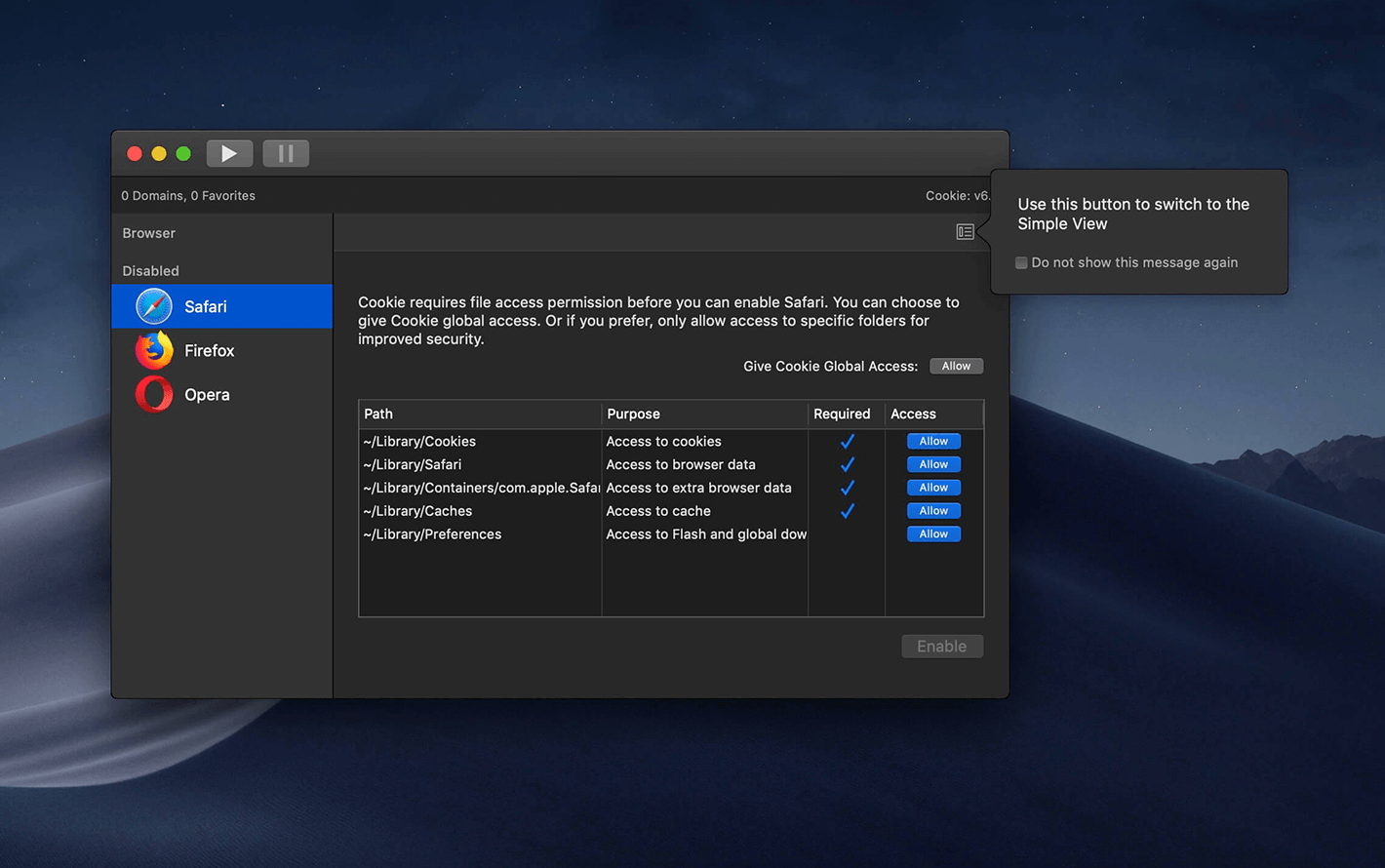Viewport: 1385px width, 868px height.
Task: Click the Safari compass icon
Action: pos(154,306)
